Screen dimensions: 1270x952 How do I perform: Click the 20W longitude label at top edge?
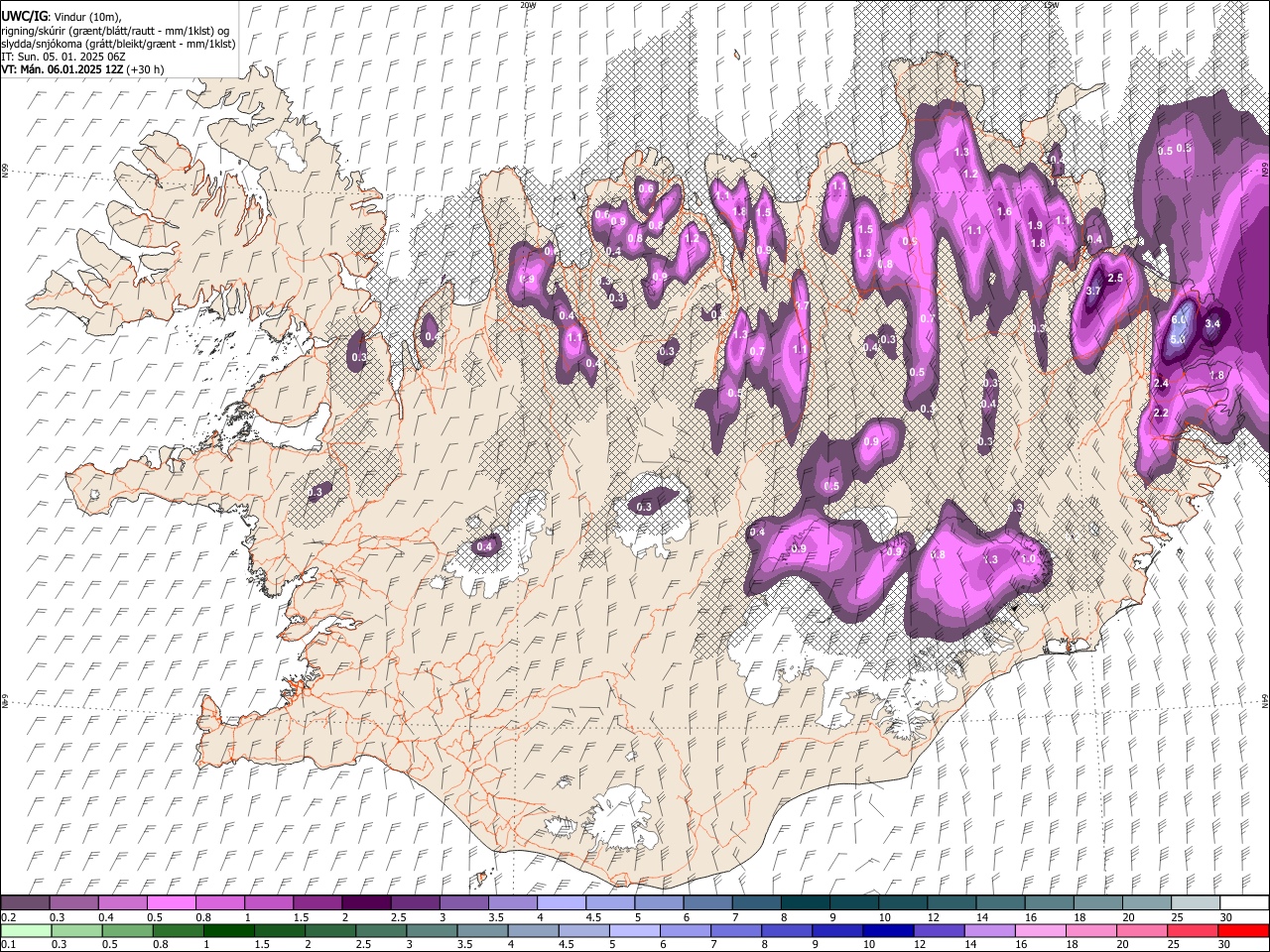[x=528, y=5]
